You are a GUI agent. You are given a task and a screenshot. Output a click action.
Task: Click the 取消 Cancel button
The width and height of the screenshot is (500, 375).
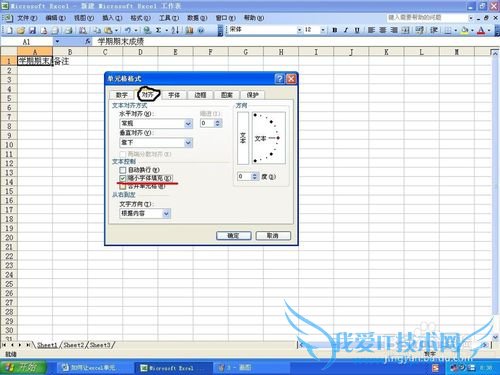pos(273,236)
